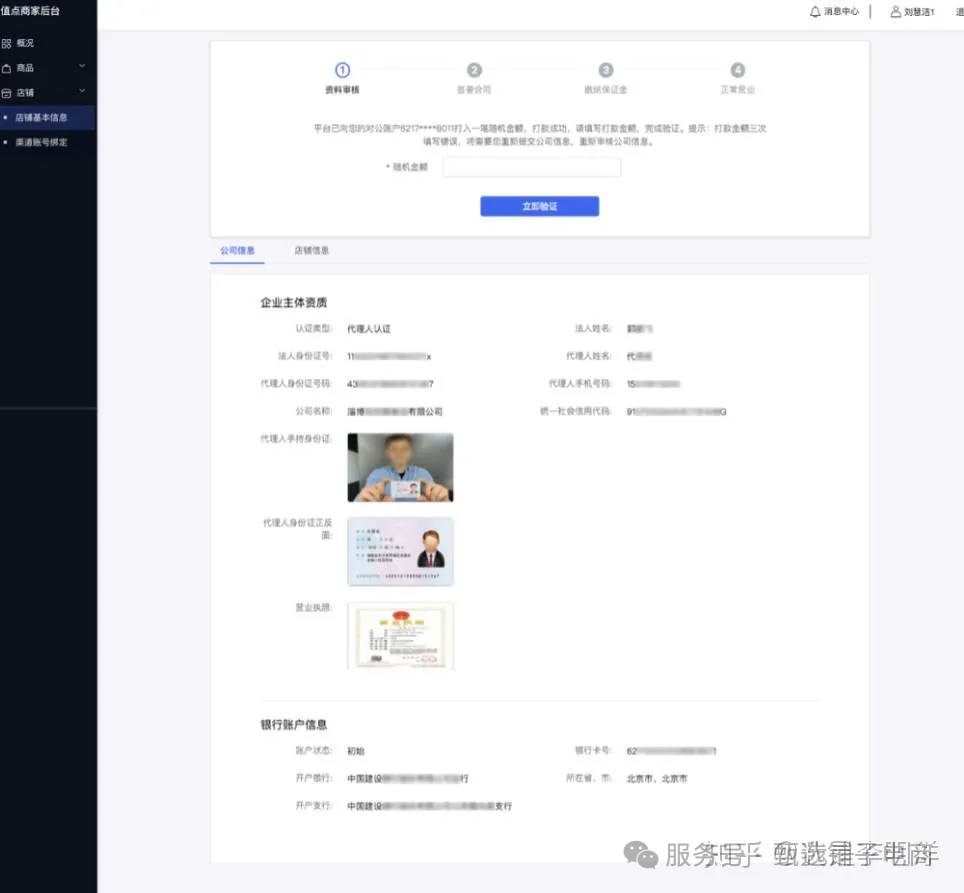Open the 代理人手持身份证 photo thumbnail
Viewport: 964px width, 893px height.
click(400, 467)
